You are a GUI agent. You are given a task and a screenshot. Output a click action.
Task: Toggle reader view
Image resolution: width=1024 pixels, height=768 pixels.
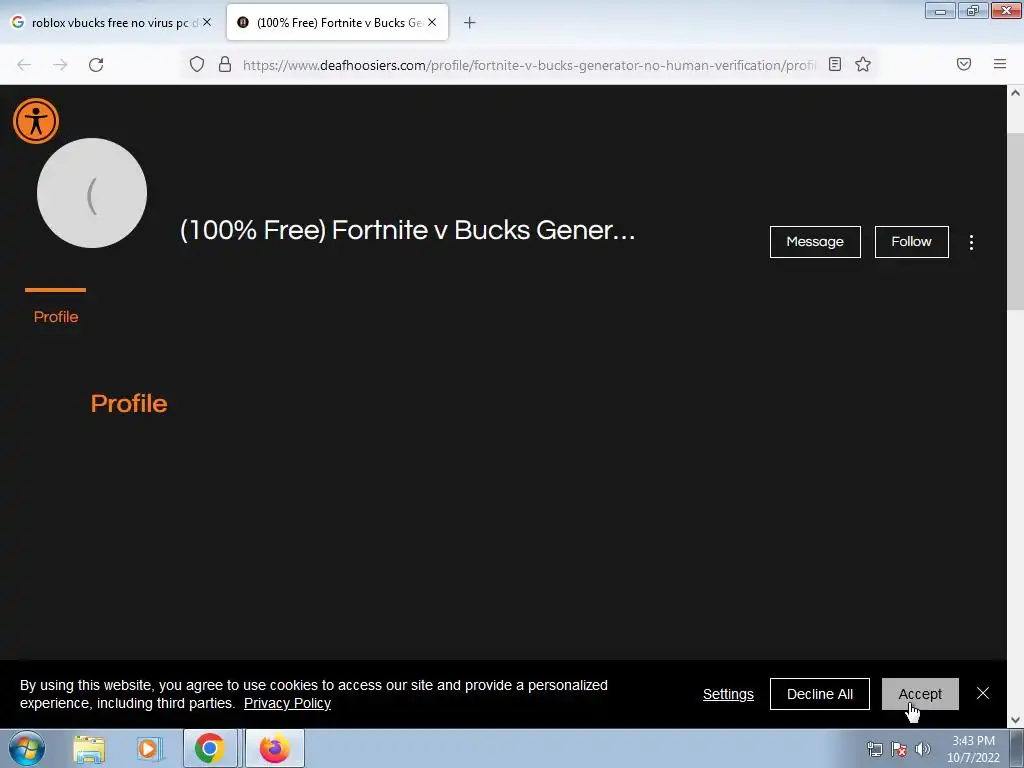pyautogui.click(x=835, y=64)
